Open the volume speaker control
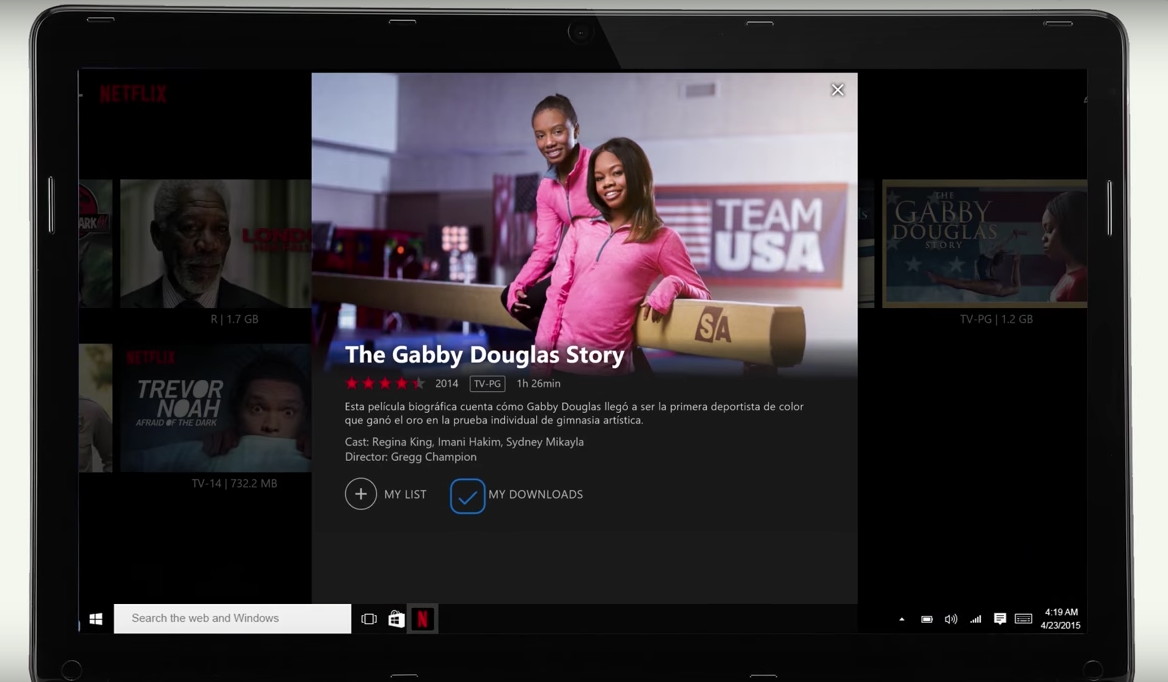 pyautogui.click(x=950, y=620)
